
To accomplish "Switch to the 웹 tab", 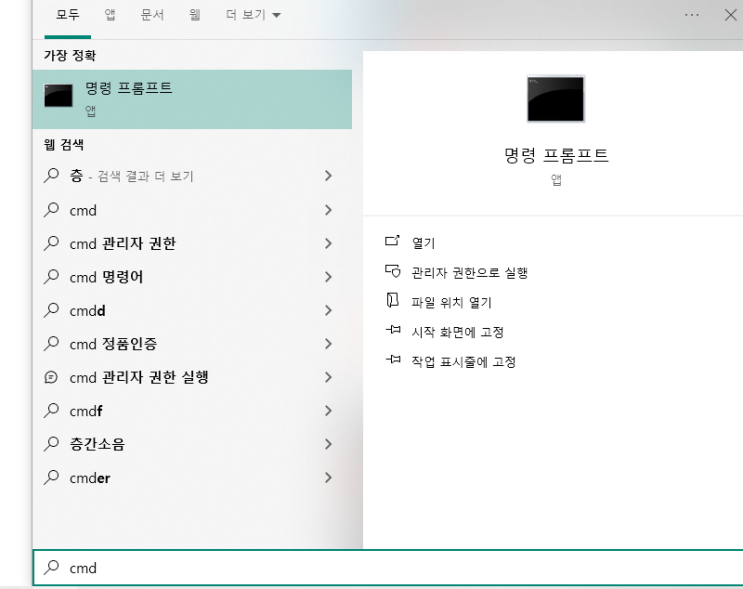I will point(194,15).
